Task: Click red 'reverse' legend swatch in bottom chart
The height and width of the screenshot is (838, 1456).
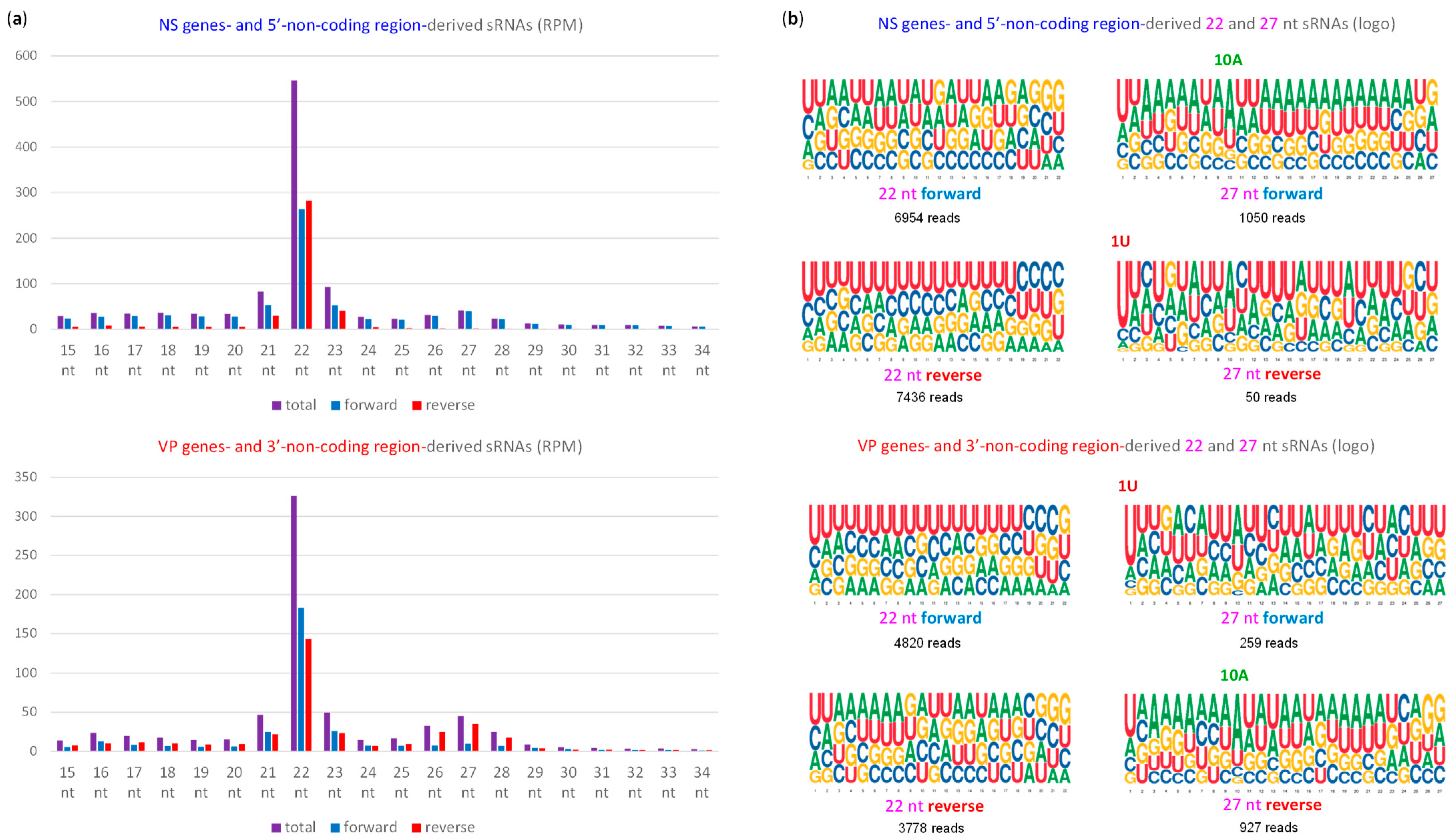Action: point(417,828)
